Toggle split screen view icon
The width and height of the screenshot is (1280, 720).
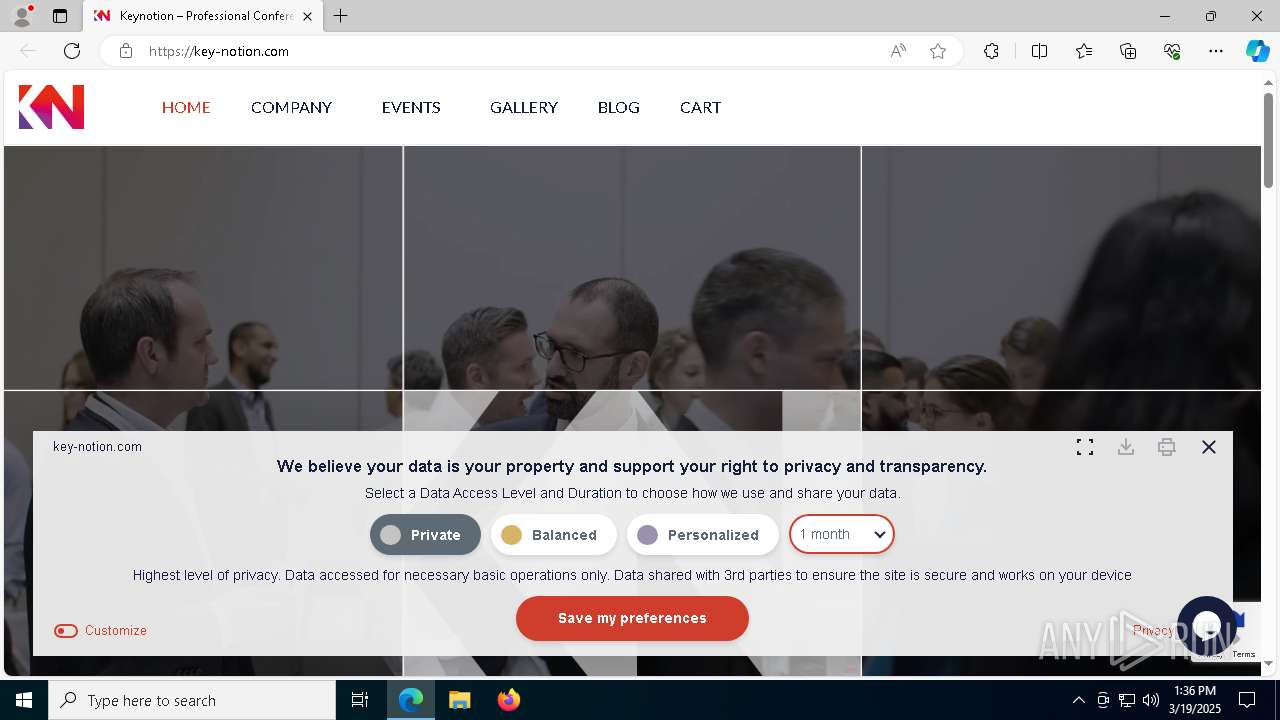[x=1039, y=51]
